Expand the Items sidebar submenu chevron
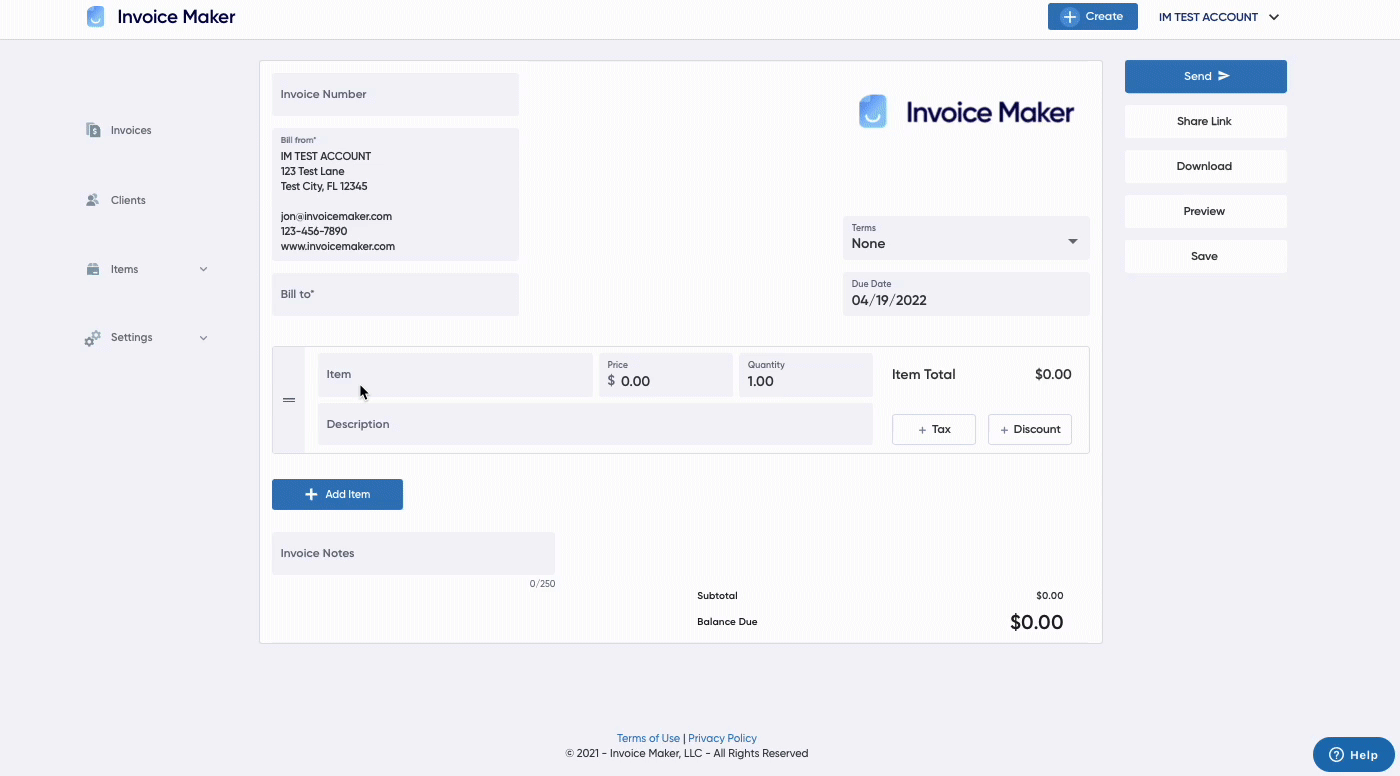 [x=204, y=269]
